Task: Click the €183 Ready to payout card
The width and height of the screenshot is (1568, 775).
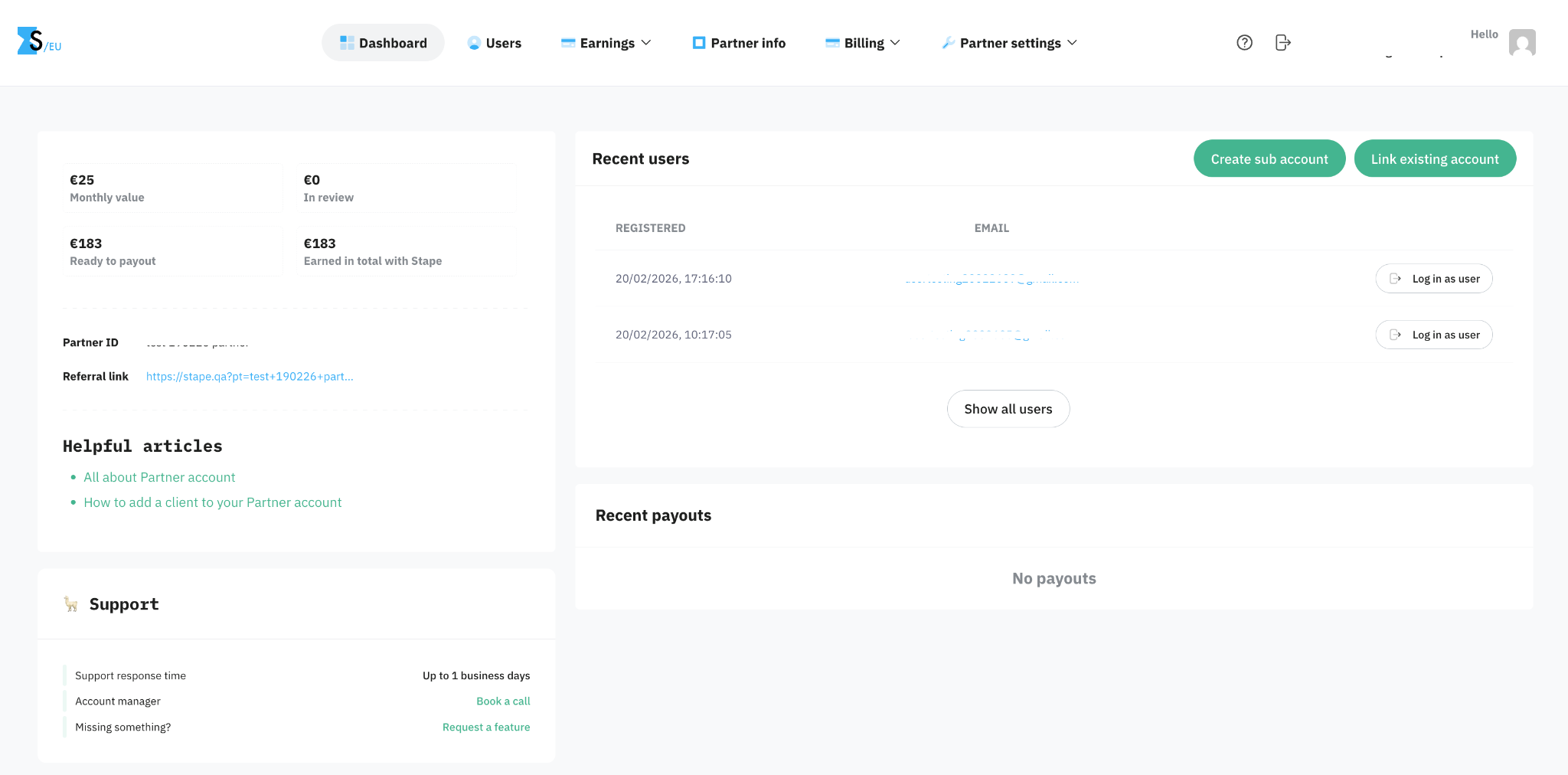Action: (172, 252)
